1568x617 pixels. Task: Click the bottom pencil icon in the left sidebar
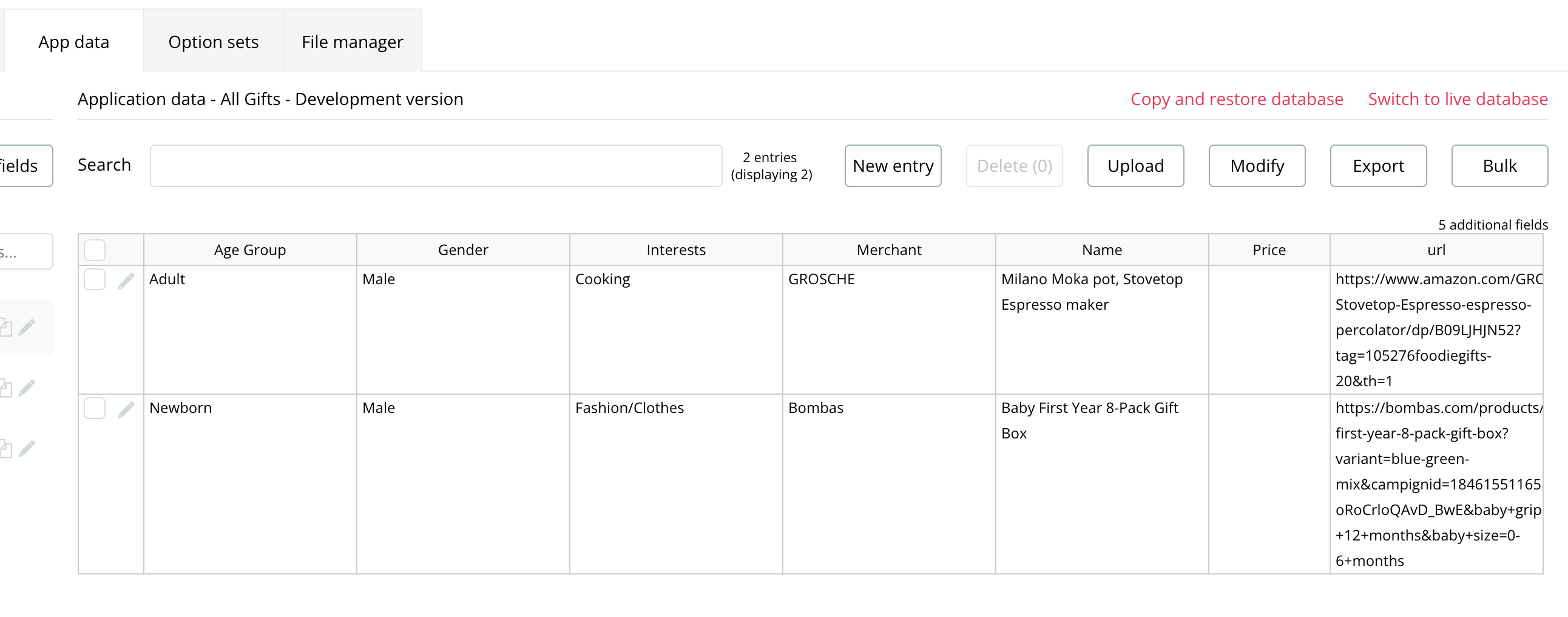tap(27, 449)
